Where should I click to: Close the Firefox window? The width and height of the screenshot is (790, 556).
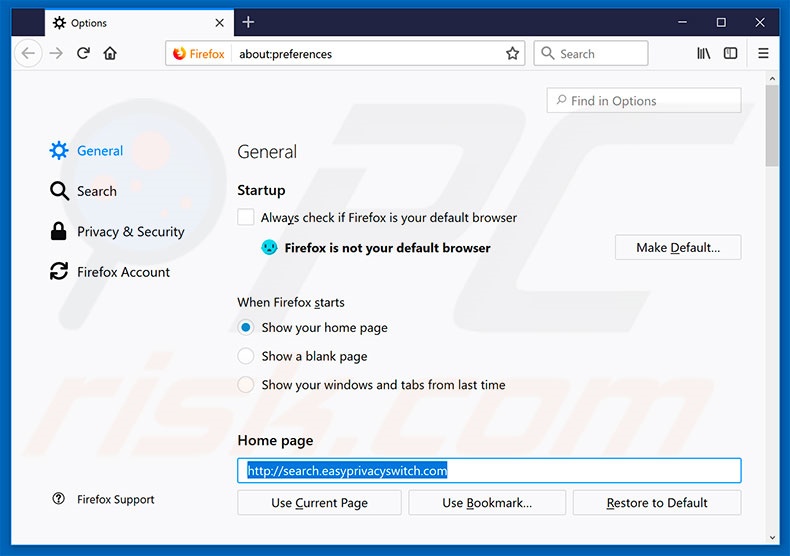[x=760, y=22]
